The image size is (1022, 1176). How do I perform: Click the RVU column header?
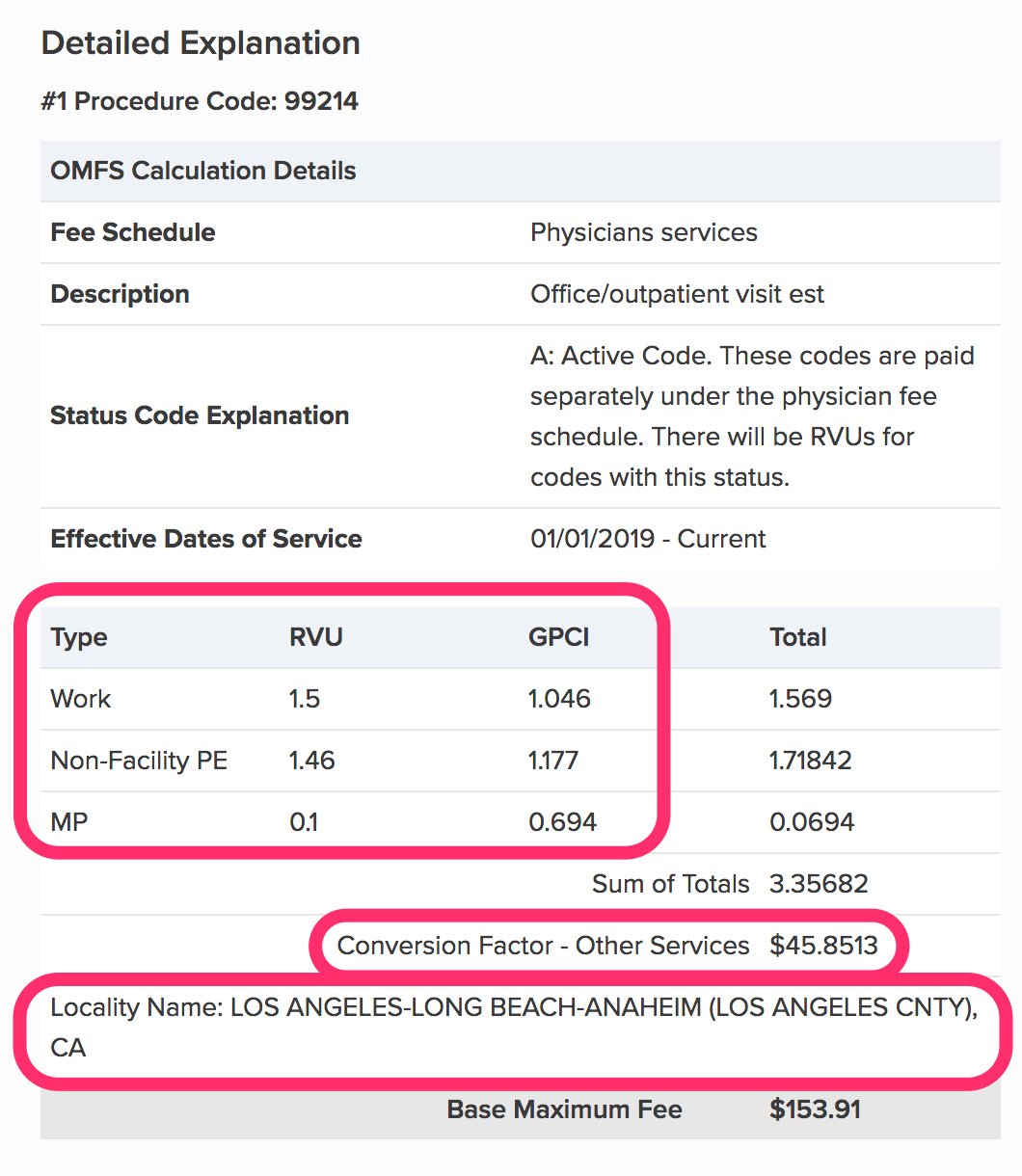[x=316, y=637]
